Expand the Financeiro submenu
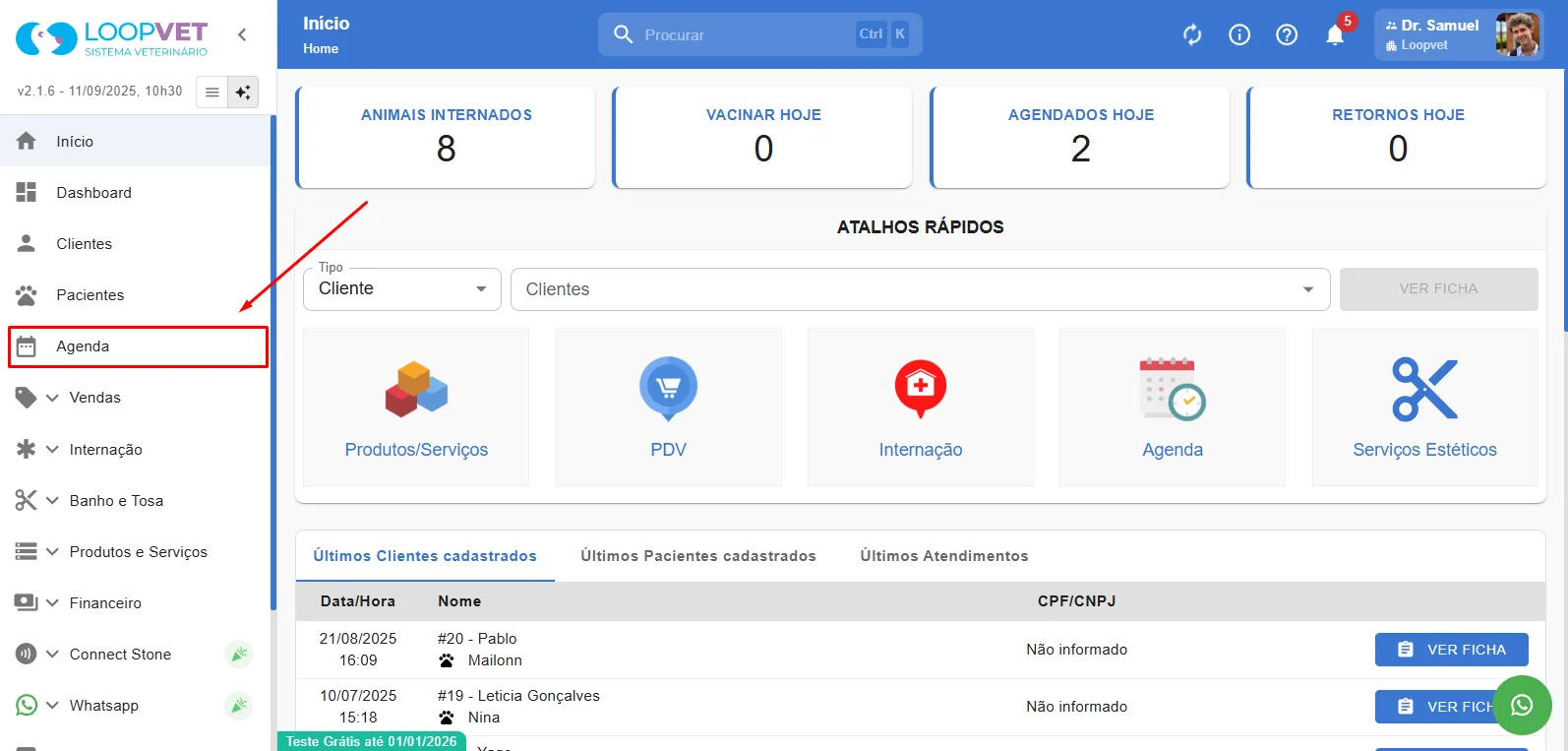The width and height of the screenshot is (1568, 751). click(x=52, y=602)
